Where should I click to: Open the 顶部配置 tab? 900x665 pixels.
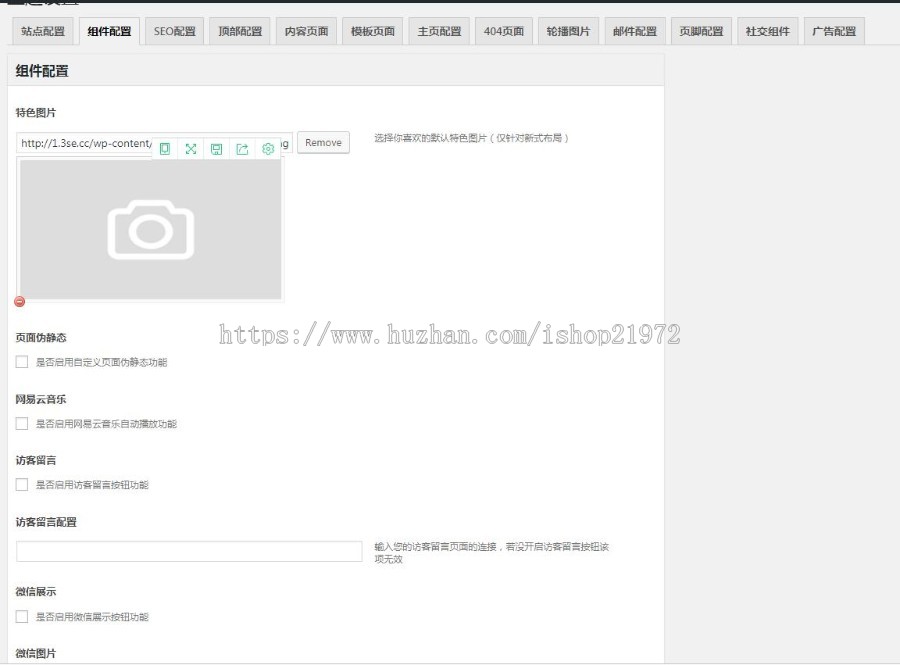click(240, 31)
